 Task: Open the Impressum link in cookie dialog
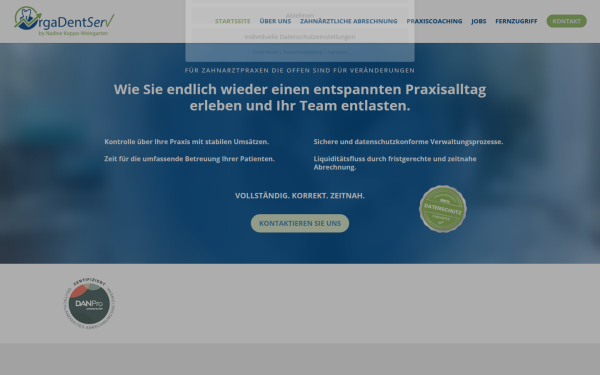coord(337,52)
